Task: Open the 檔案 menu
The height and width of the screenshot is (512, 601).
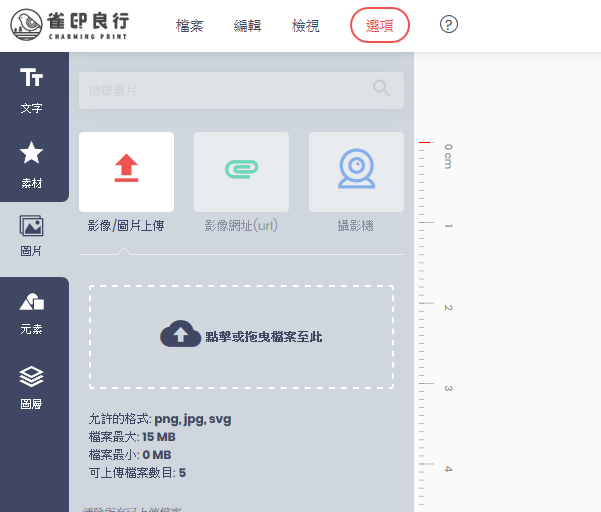Action: tap(190, 26)
